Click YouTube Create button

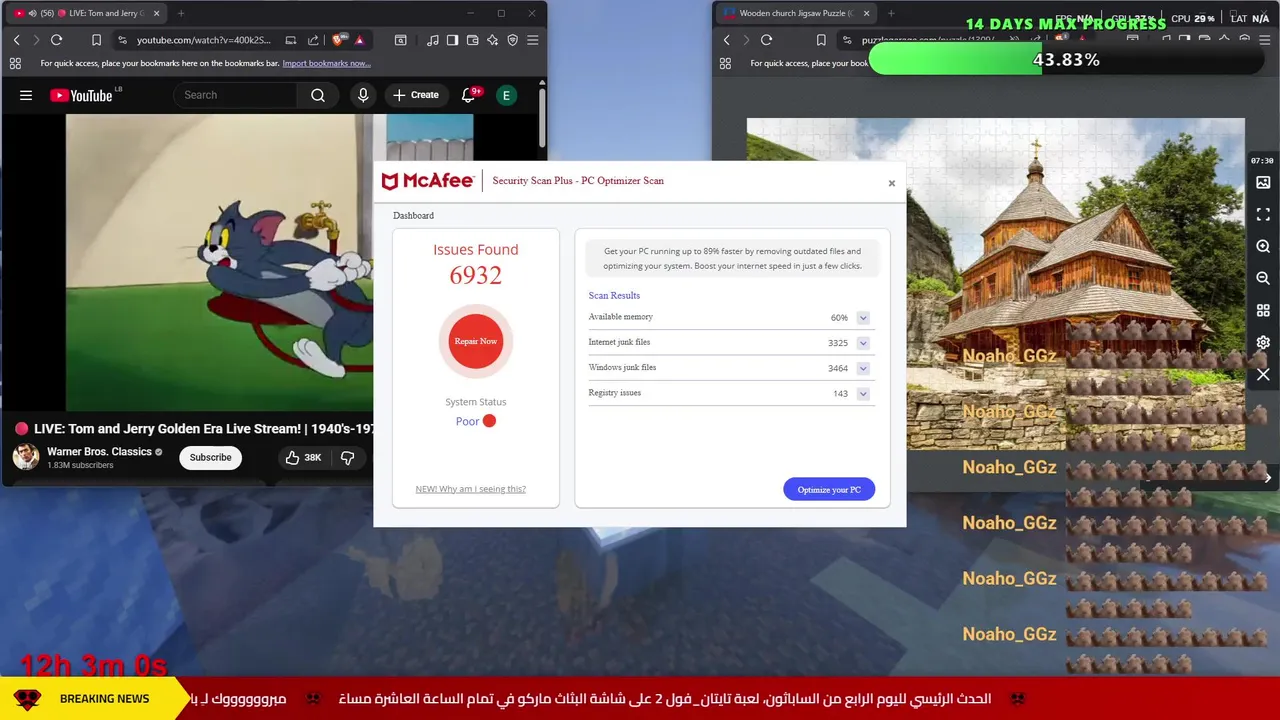tap(416, 95)
